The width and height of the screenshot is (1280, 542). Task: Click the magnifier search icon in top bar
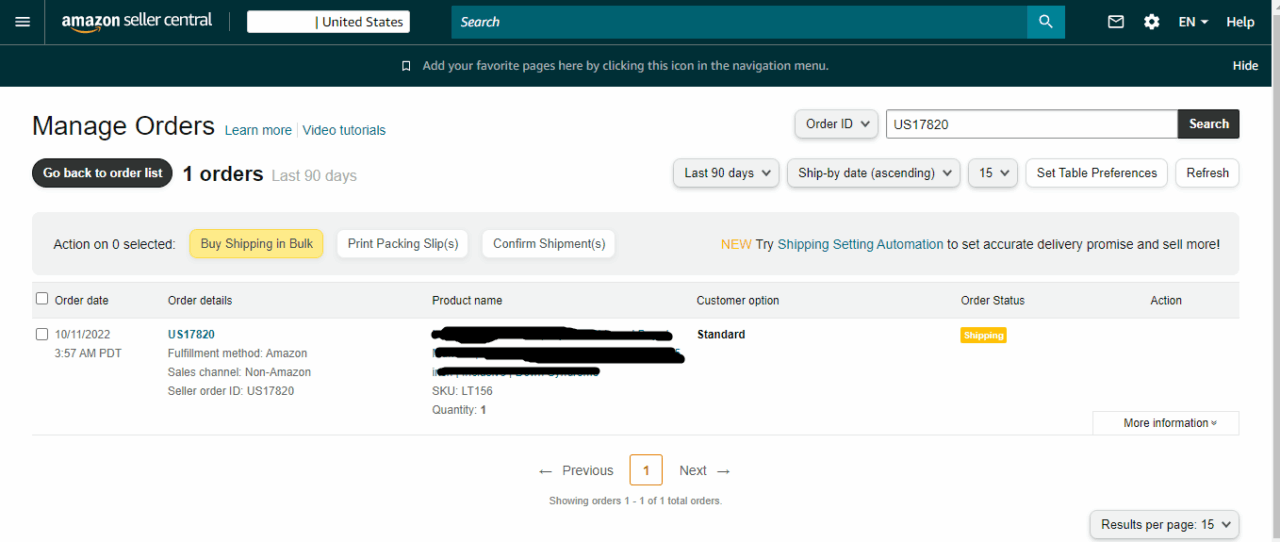[1045, 22]
